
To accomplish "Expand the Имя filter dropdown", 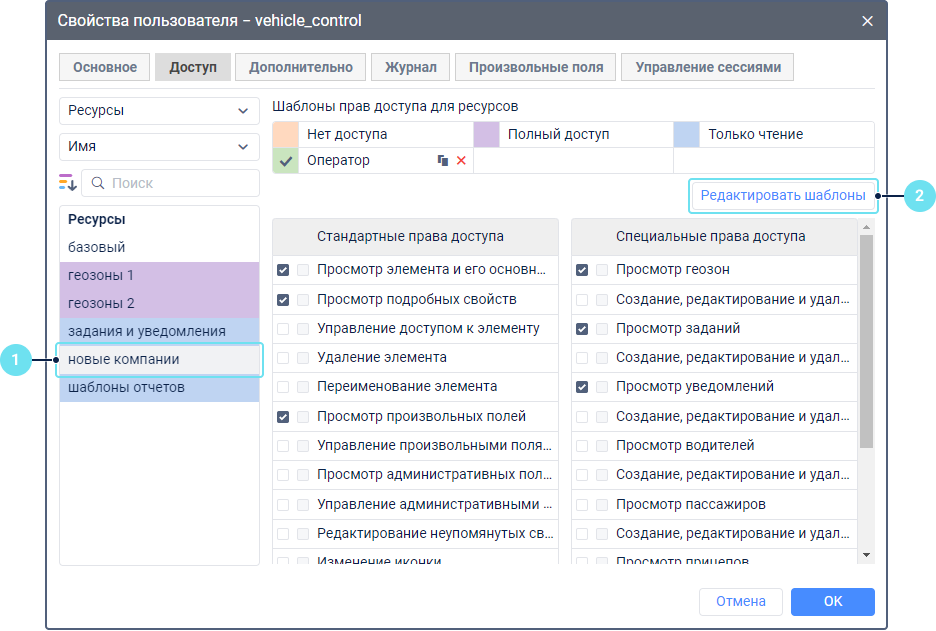I will 159,146.
